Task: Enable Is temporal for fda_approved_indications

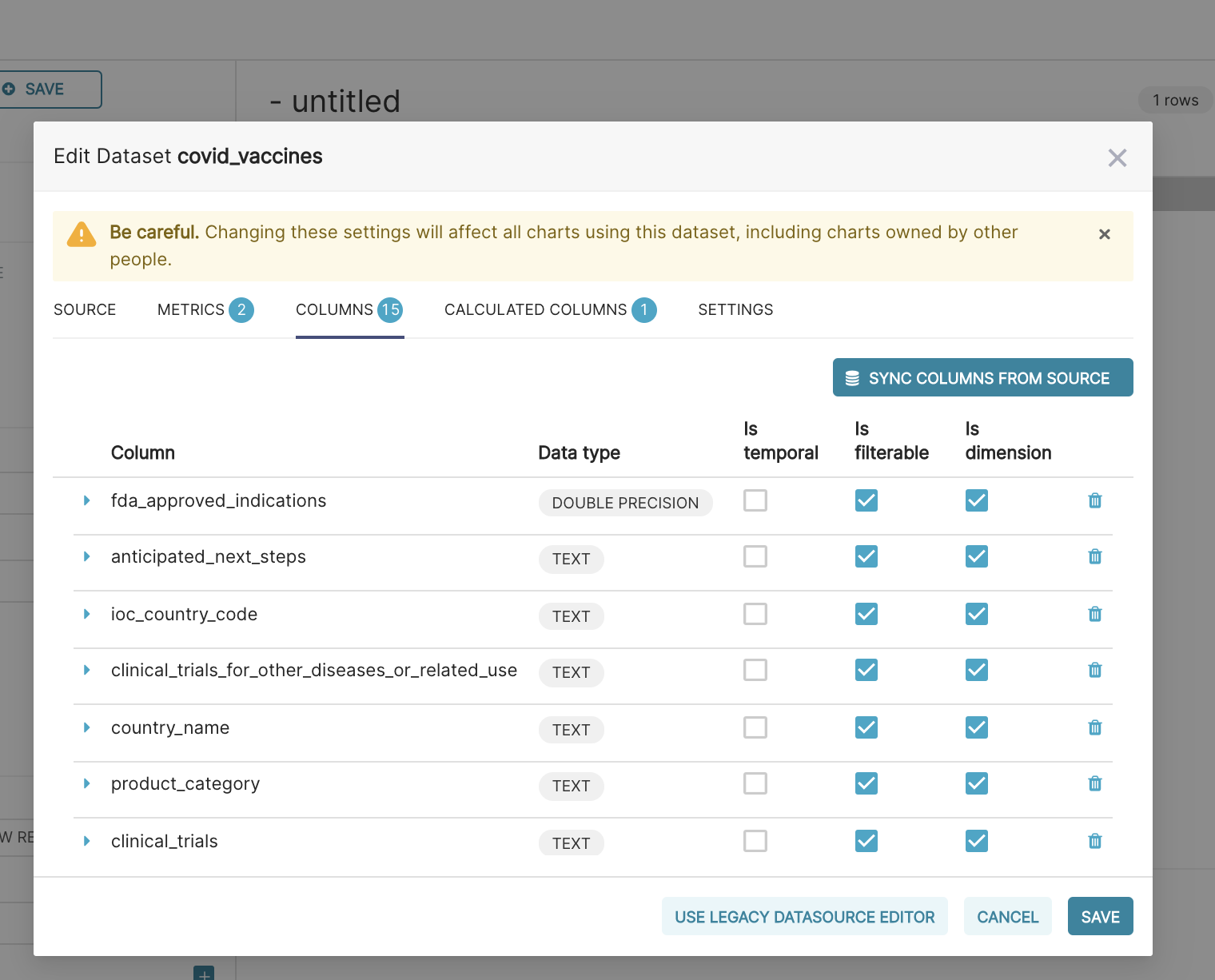Action: (755, 500)
